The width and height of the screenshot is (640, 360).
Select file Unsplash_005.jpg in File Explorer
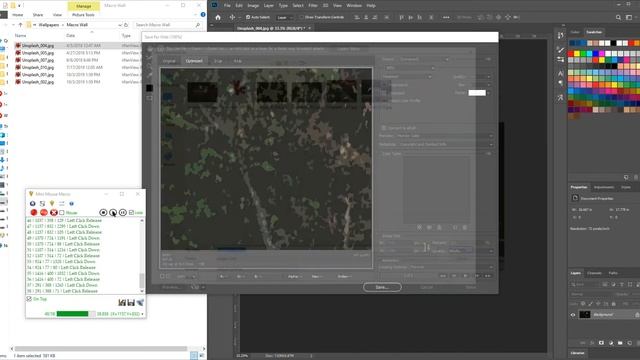click(38, 53)
